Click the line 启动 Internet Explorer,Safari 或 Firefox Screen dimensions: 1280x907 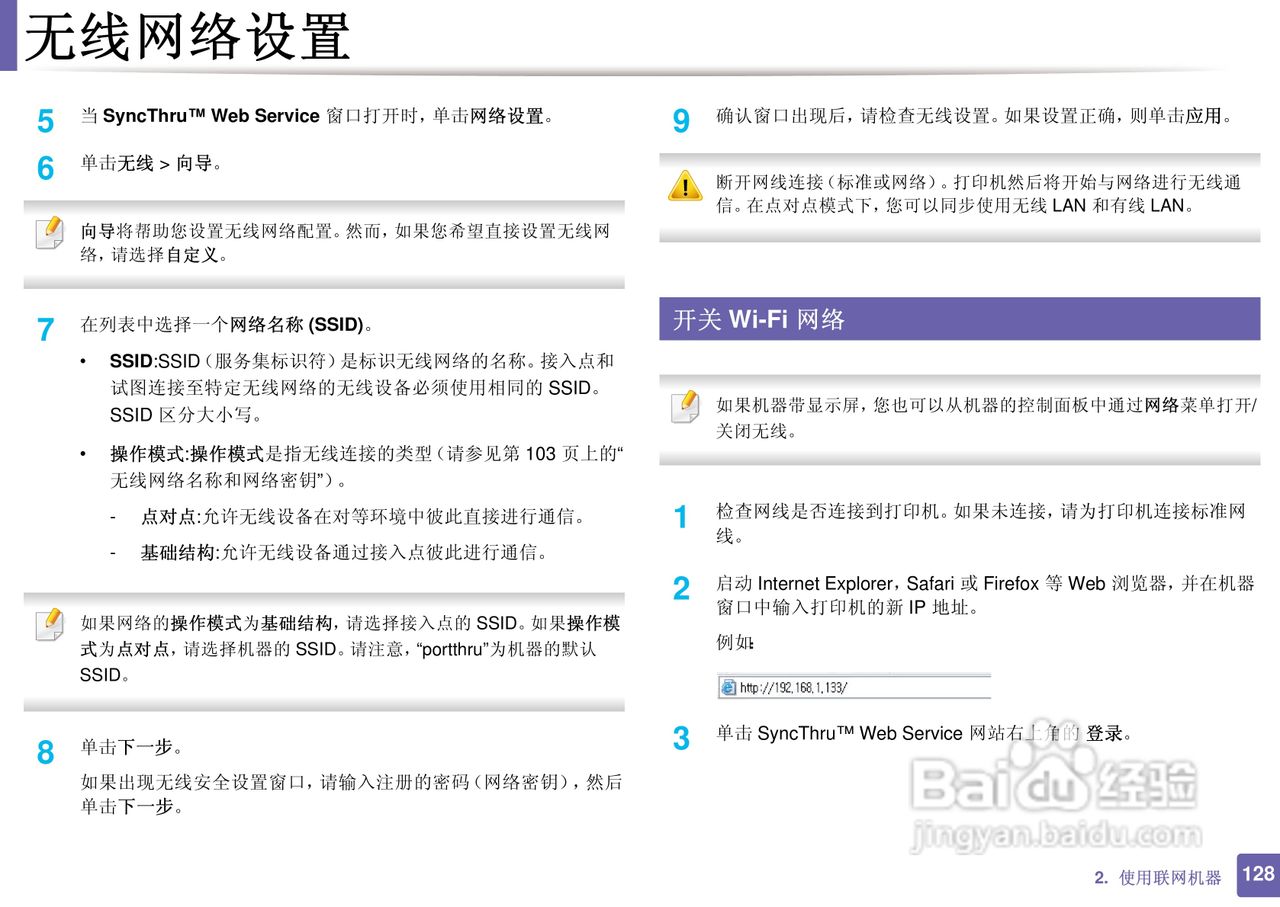click(985, 584)
